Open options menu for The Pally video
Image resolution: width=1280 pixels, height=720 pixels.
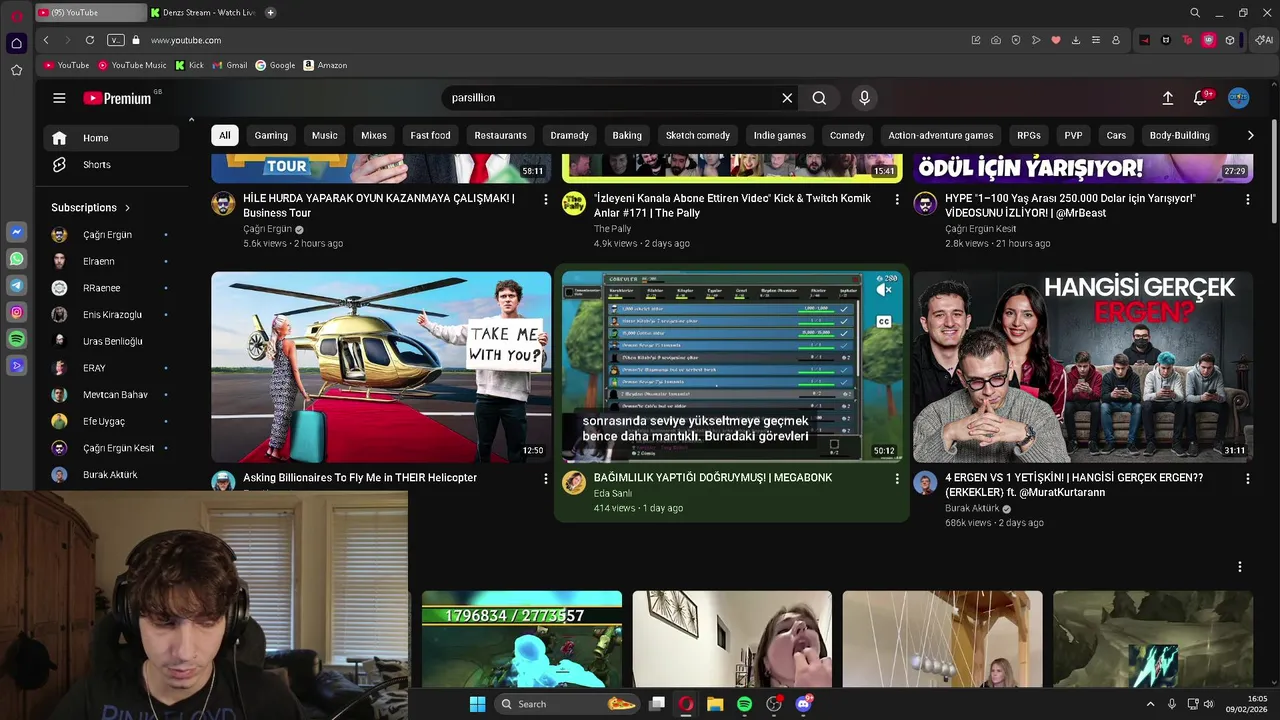click(896, 200)
